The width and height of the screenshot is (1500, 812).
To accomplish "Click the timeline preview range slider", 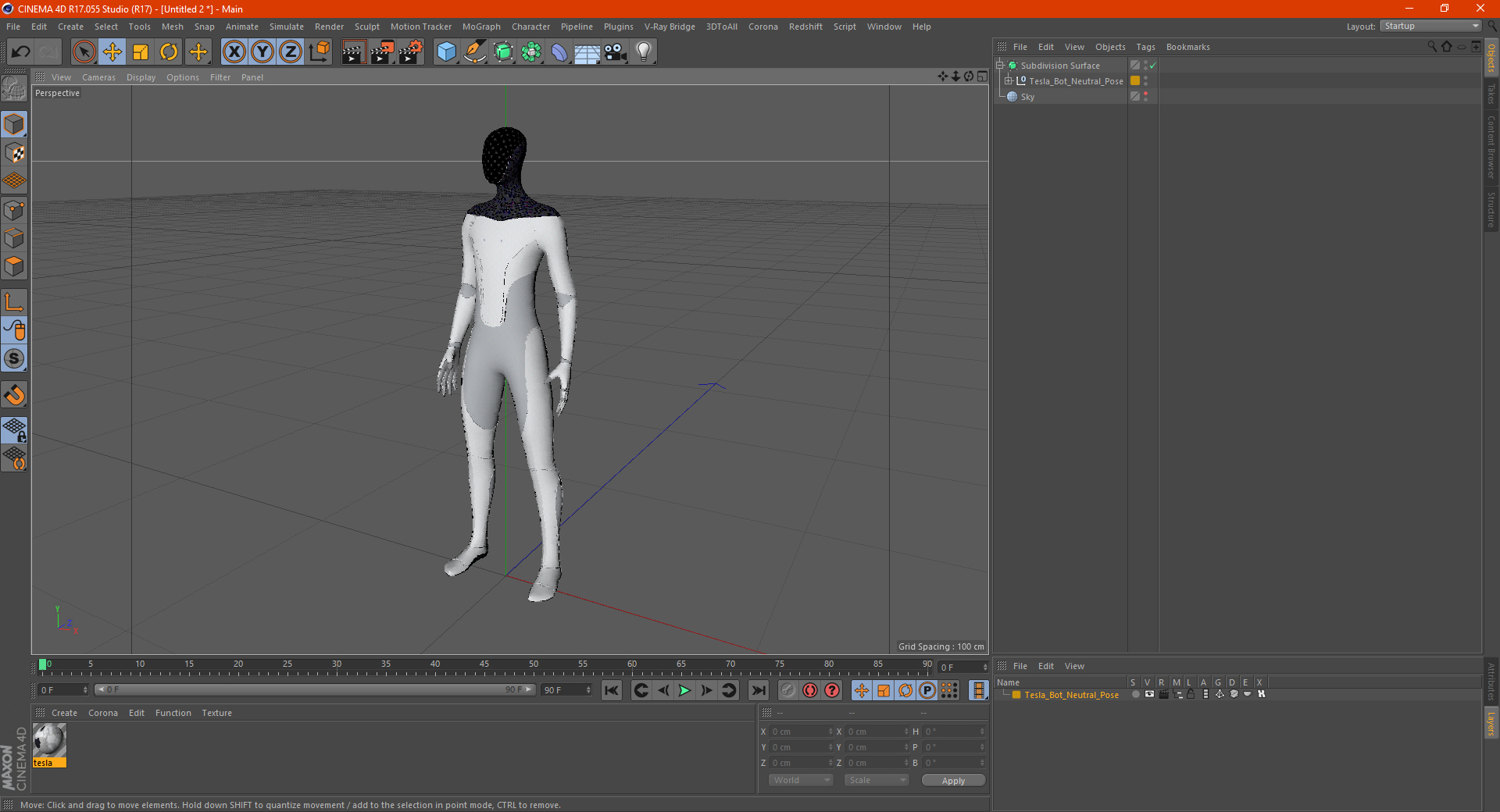I will (x=314, y=689).
